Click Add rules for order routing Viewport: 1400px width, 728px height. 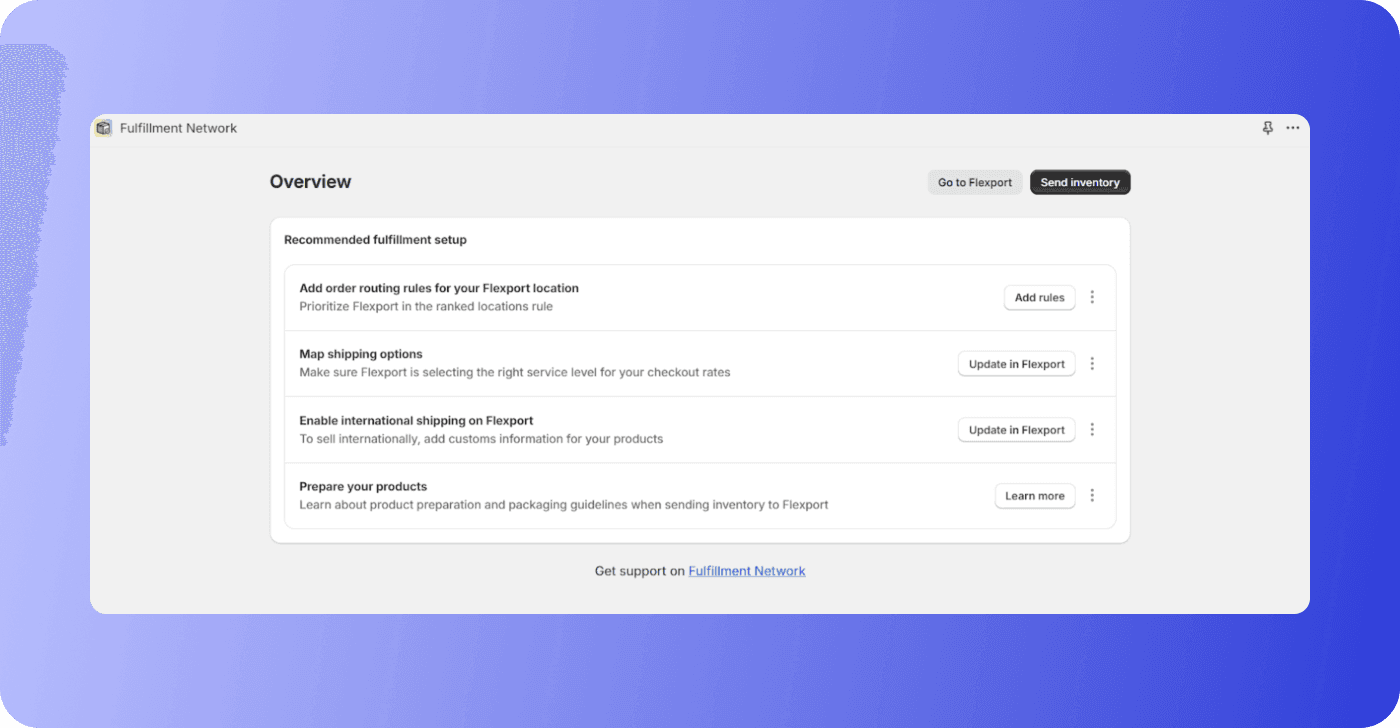1039,297
